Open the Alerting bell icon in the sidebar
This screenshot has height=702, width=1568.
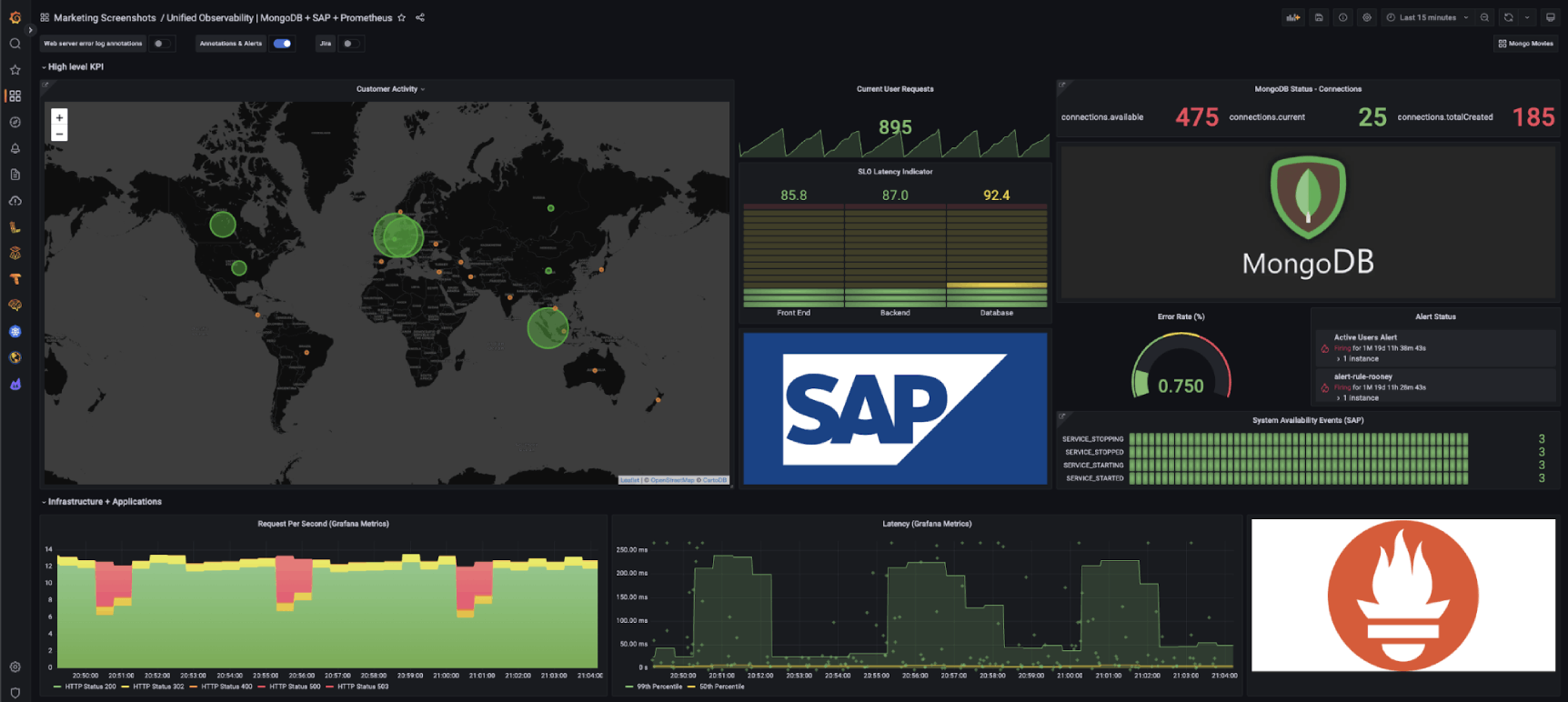[15, 148]
